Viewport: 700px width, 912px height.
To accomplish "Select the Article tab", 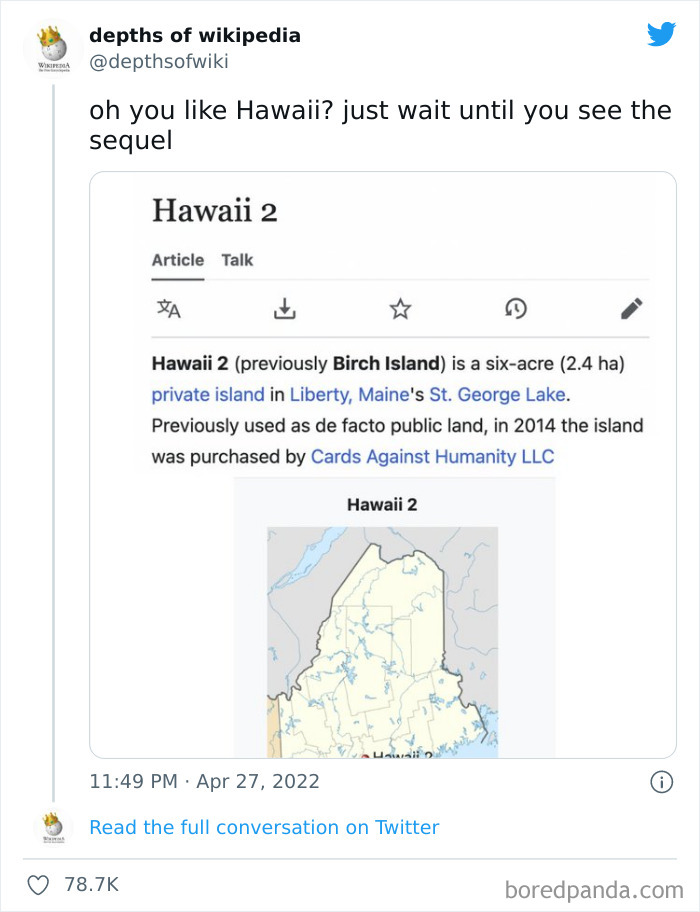I will tap(177, 259).
